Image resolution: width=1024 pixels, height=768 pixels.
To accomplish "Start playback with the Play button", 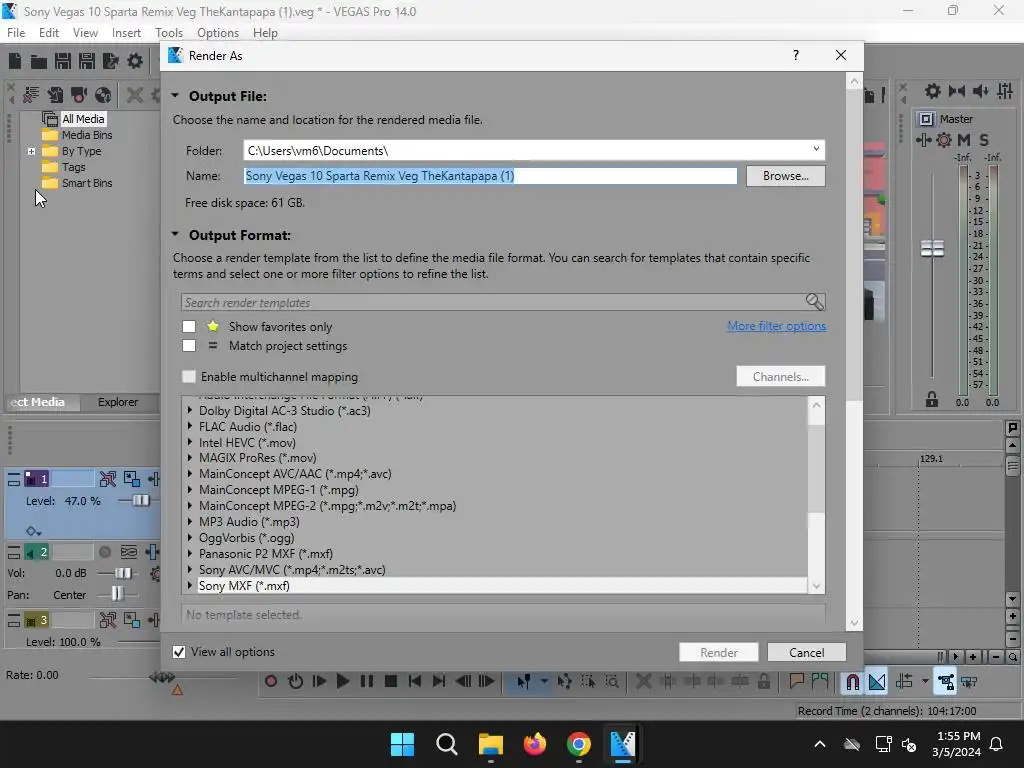I will pyautogui.click(x=343, y=681).
